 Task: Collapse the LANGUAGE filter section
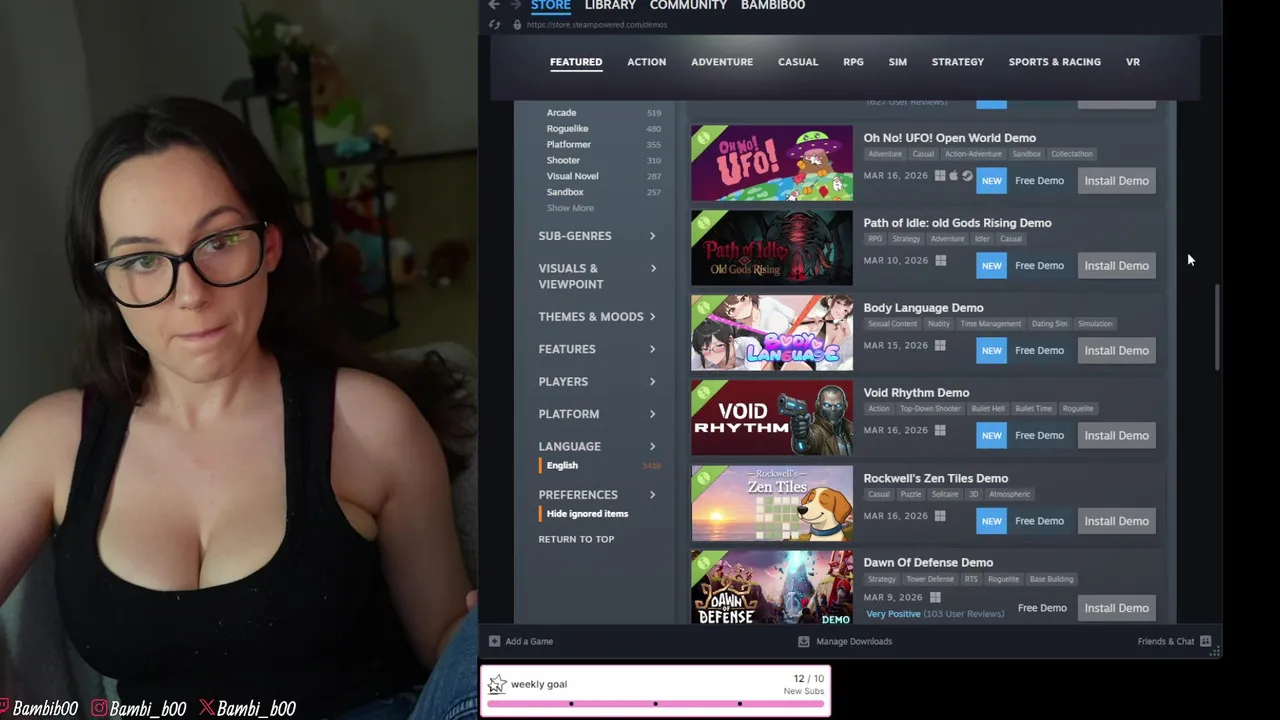[x=597, y=447]
